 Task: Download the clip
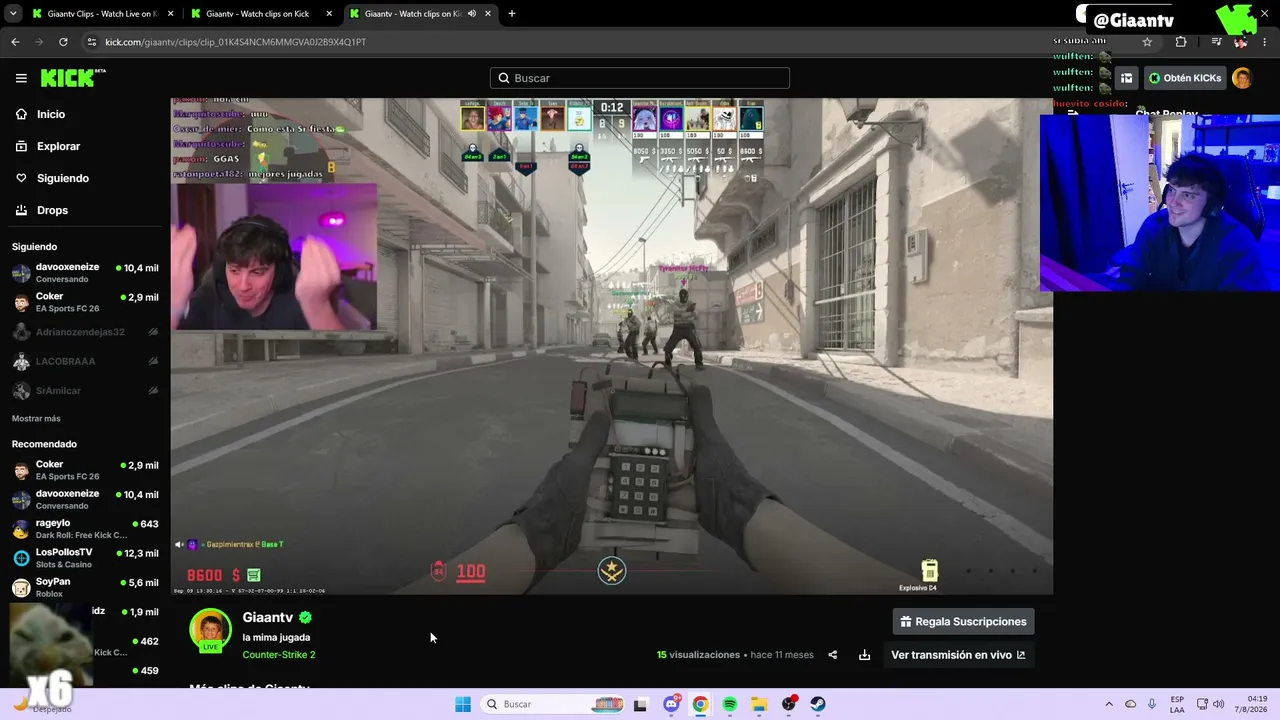click(x=864, y=655)
